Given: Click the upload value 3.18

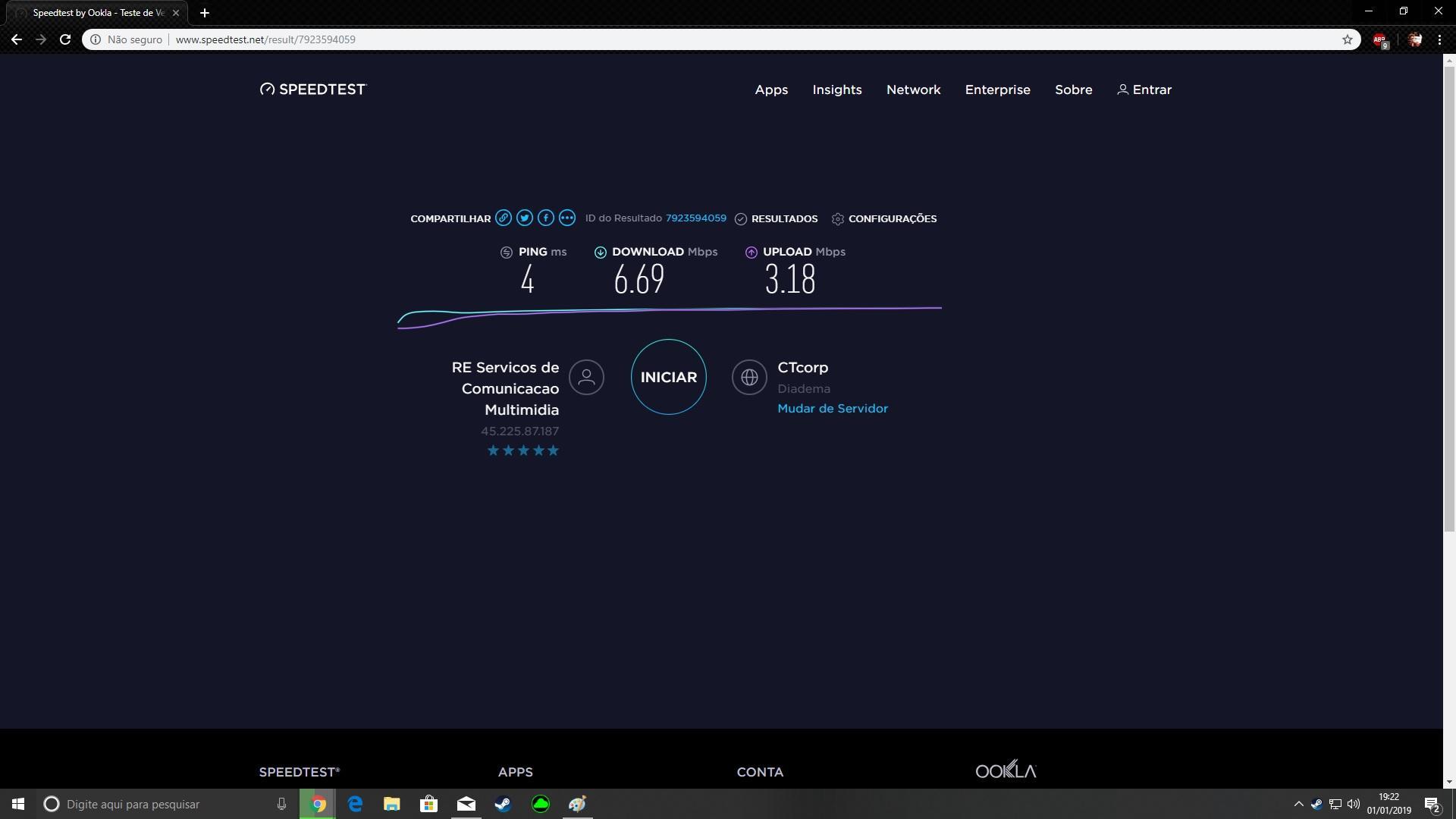Looking at the screenshot, I should point(790,280).
